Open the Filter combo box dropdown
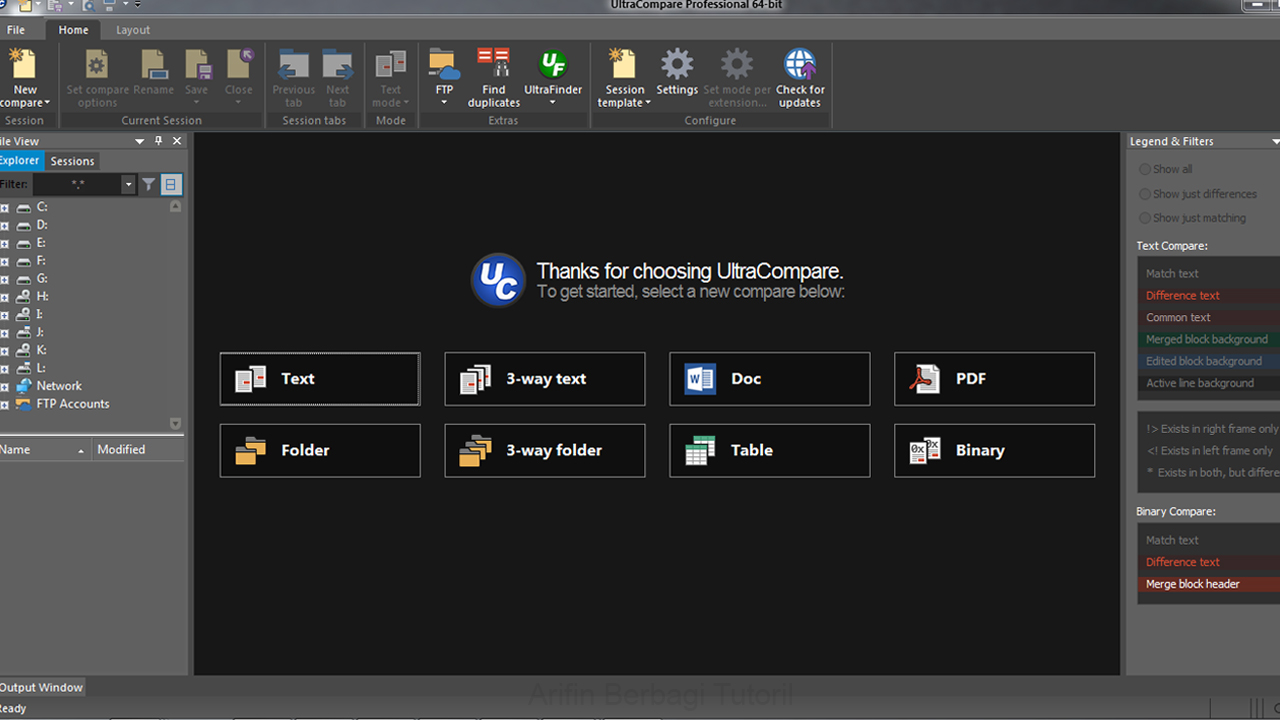This screenshot has height=720, width=1280. (x=128, y=184)
